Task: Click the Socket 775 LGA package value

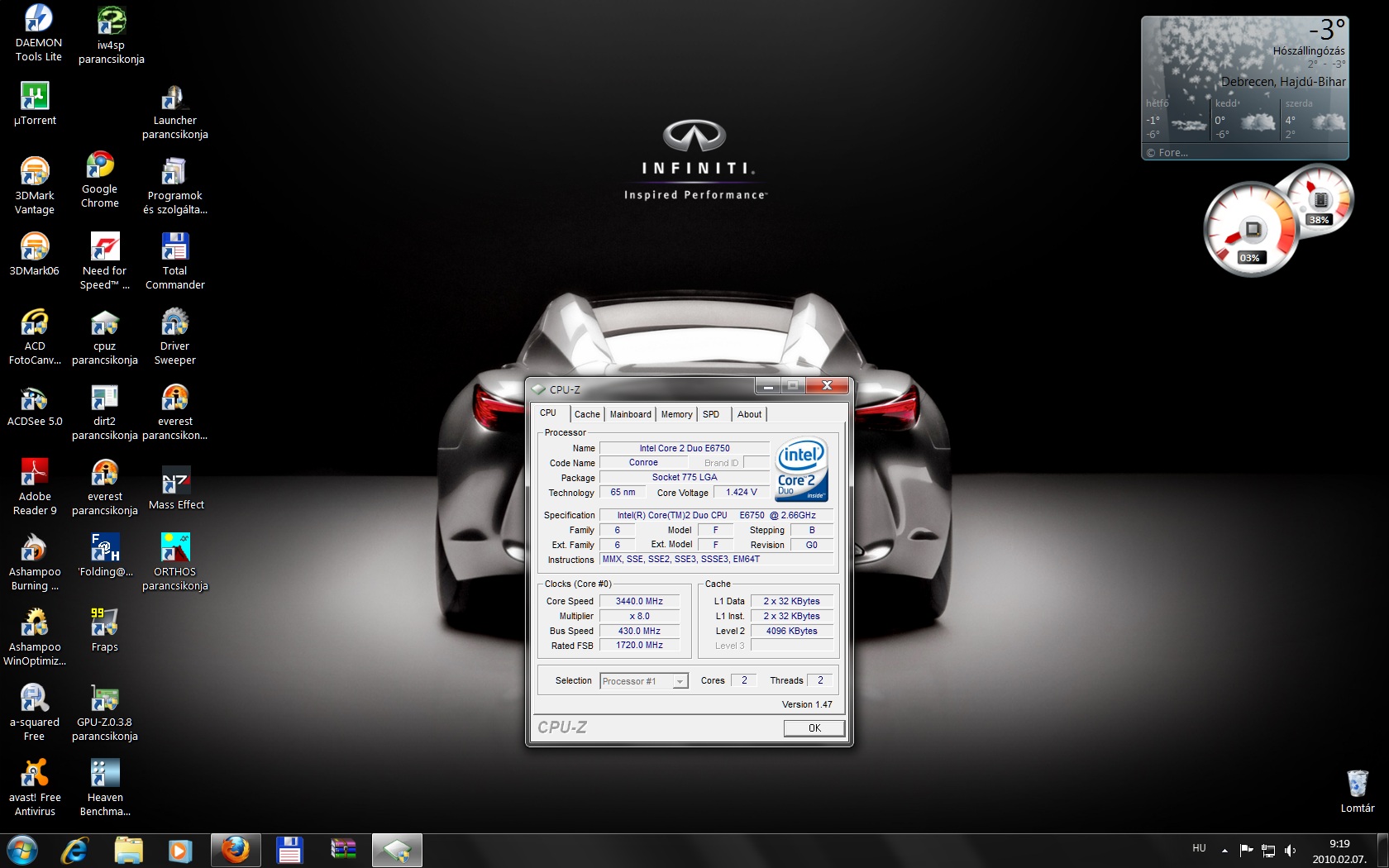Action: [x=685, y=478]
